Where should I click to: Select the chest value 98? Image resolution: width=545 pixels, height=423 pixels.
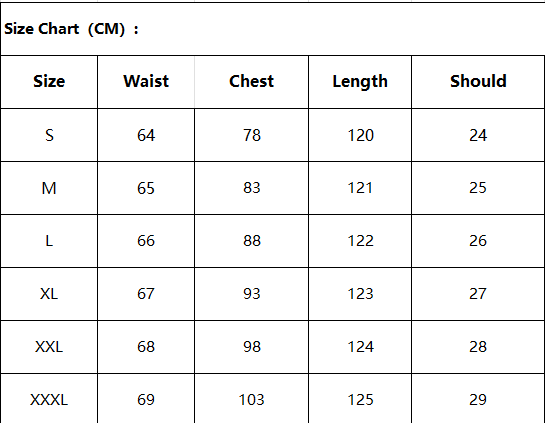(251, 347)
